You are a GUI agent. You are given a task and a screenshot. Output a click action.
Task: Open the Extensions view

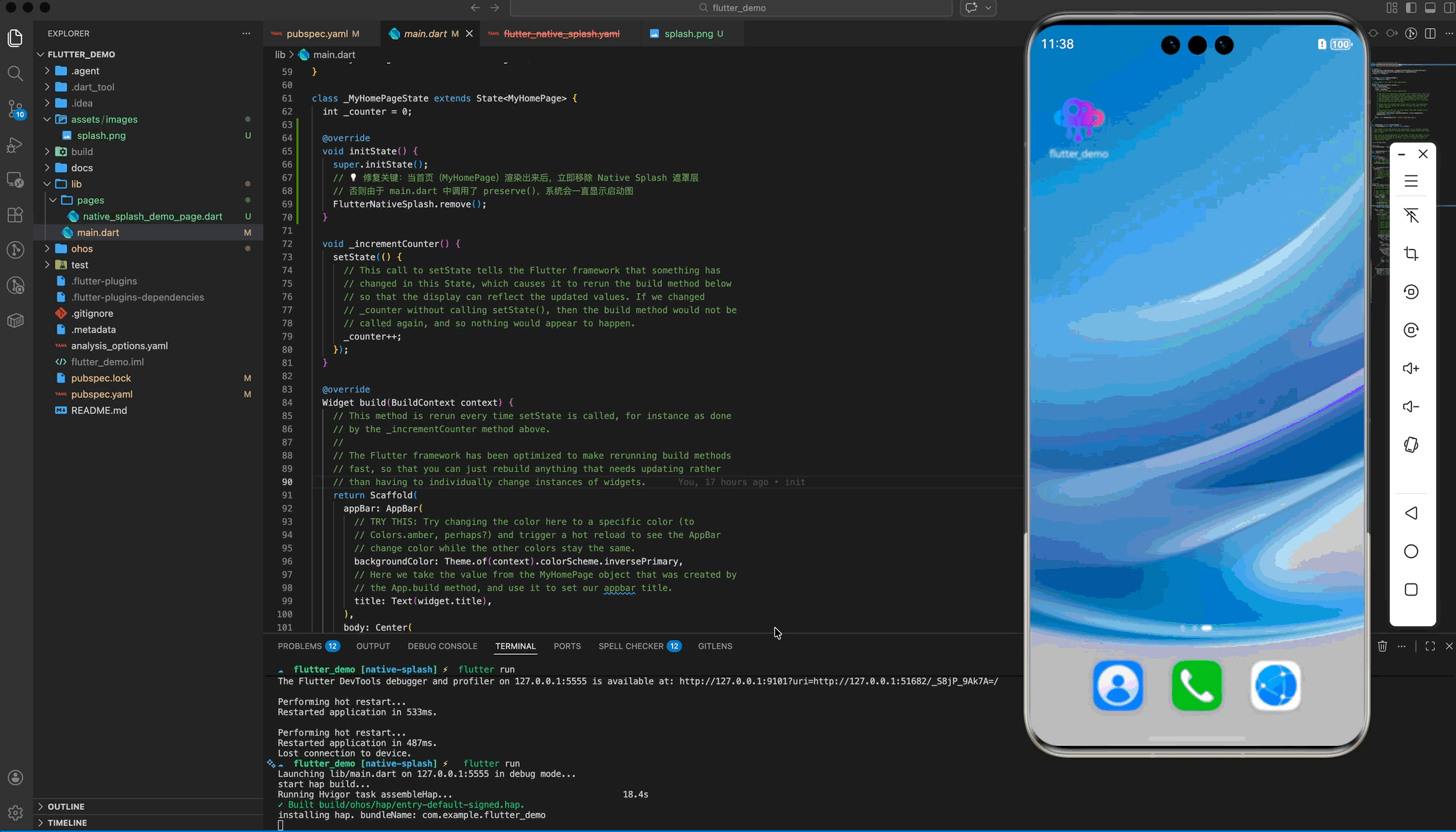coord(15,215)
